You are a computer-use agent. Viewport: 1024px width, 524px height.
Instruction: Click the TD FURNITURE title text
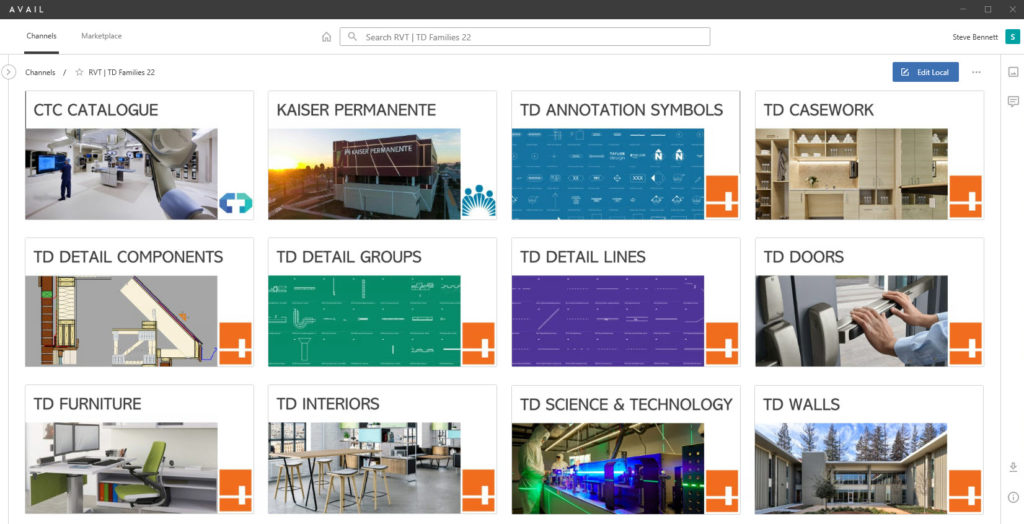(x=88, y=404)
